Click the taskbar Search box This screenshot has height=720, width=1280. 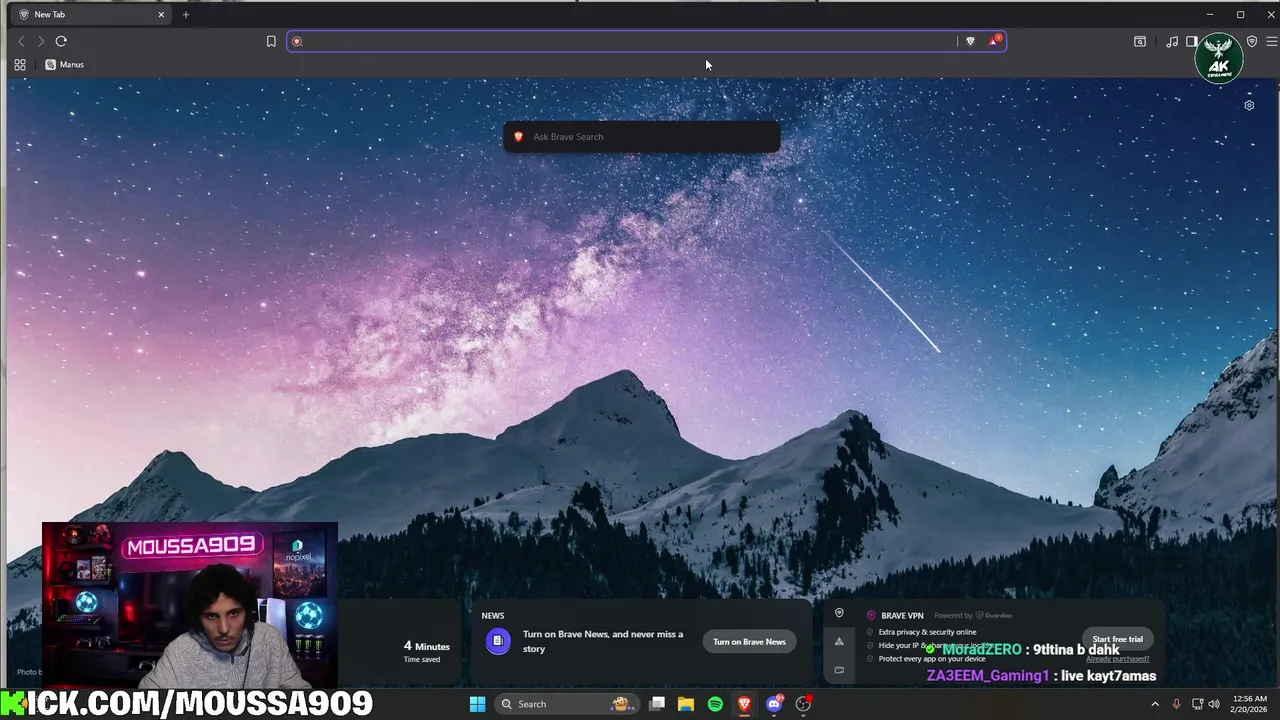[567, 704]
